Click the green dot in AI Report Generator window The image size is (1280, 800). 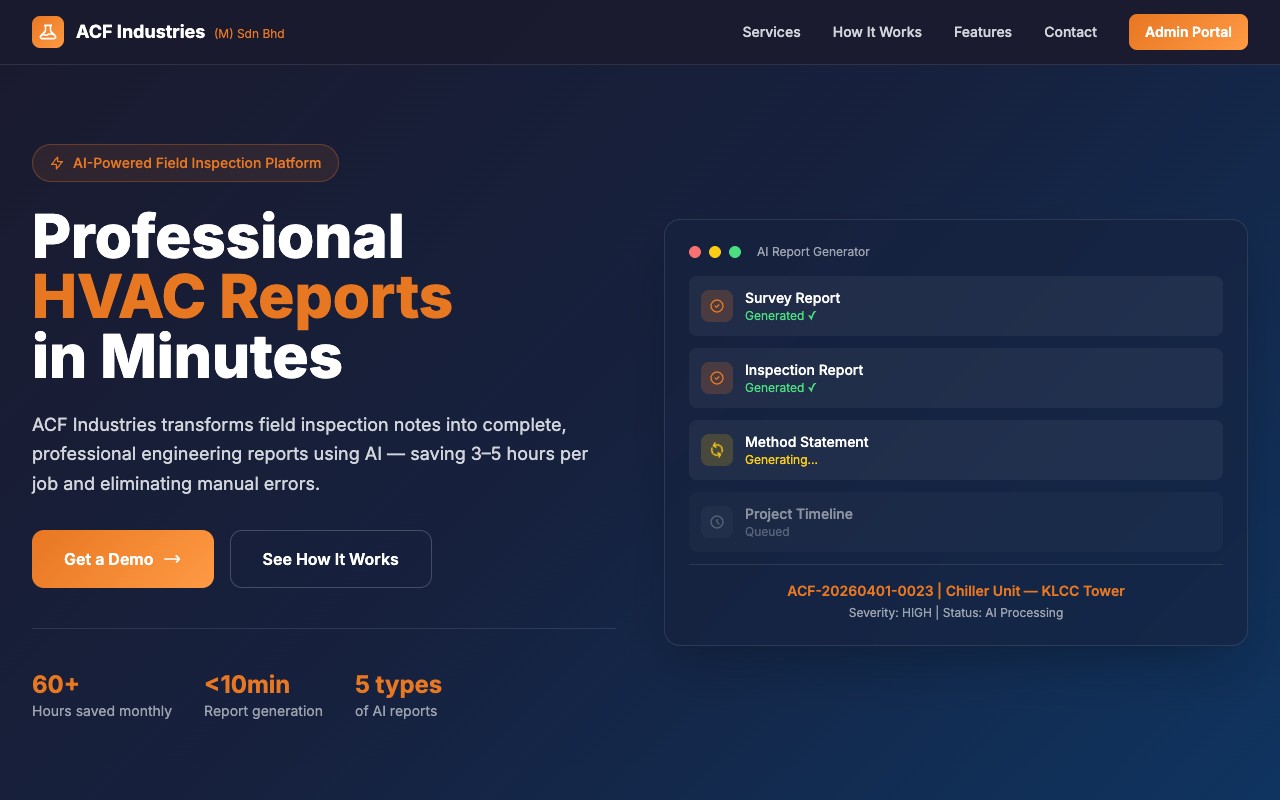point(735,252)
